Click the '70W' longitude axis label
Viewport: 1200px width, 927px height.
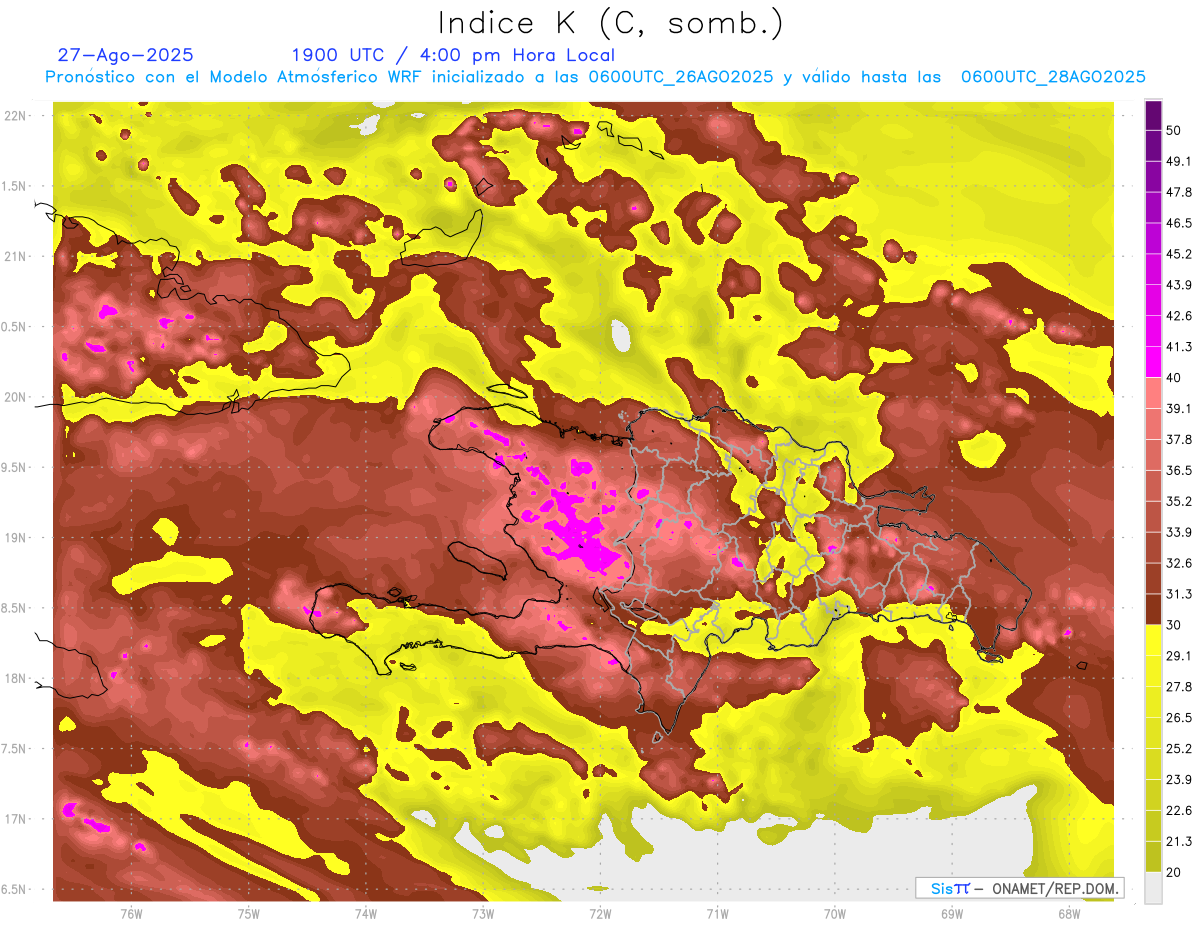(x=835, y=913)
